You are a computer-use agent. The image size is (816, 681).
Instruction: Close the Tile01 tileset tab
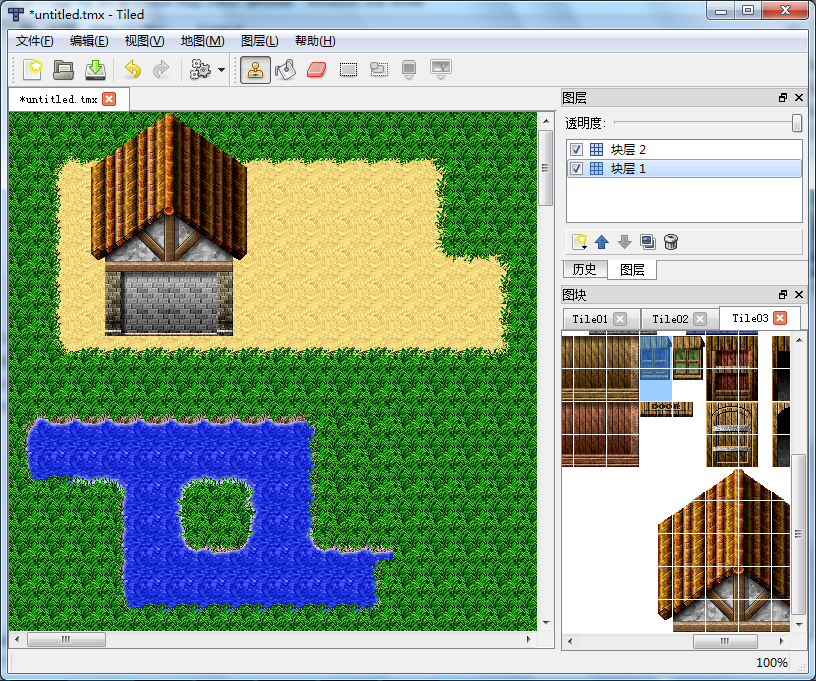619,319
